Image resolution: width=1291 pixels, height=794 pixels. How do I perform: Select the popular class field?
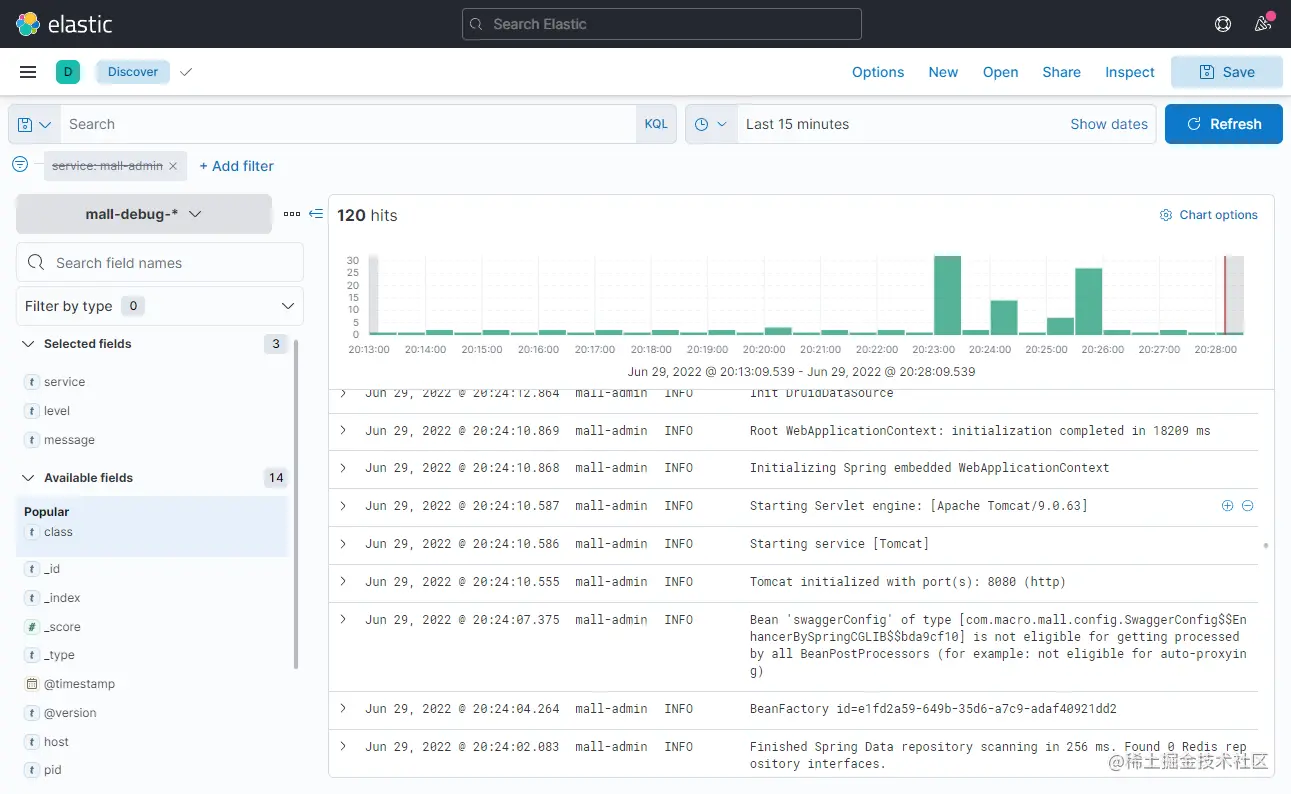58,532
